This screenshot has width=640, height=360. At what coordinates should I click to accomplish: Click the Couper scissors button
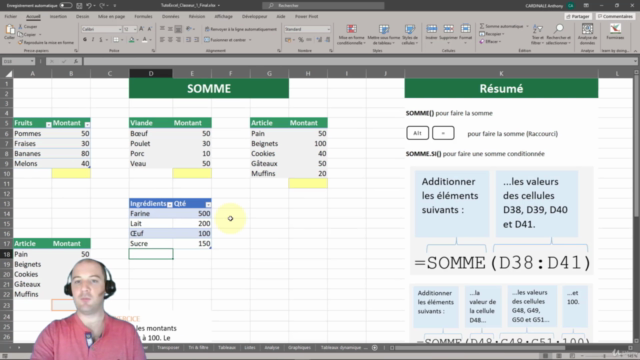point(28,27)
